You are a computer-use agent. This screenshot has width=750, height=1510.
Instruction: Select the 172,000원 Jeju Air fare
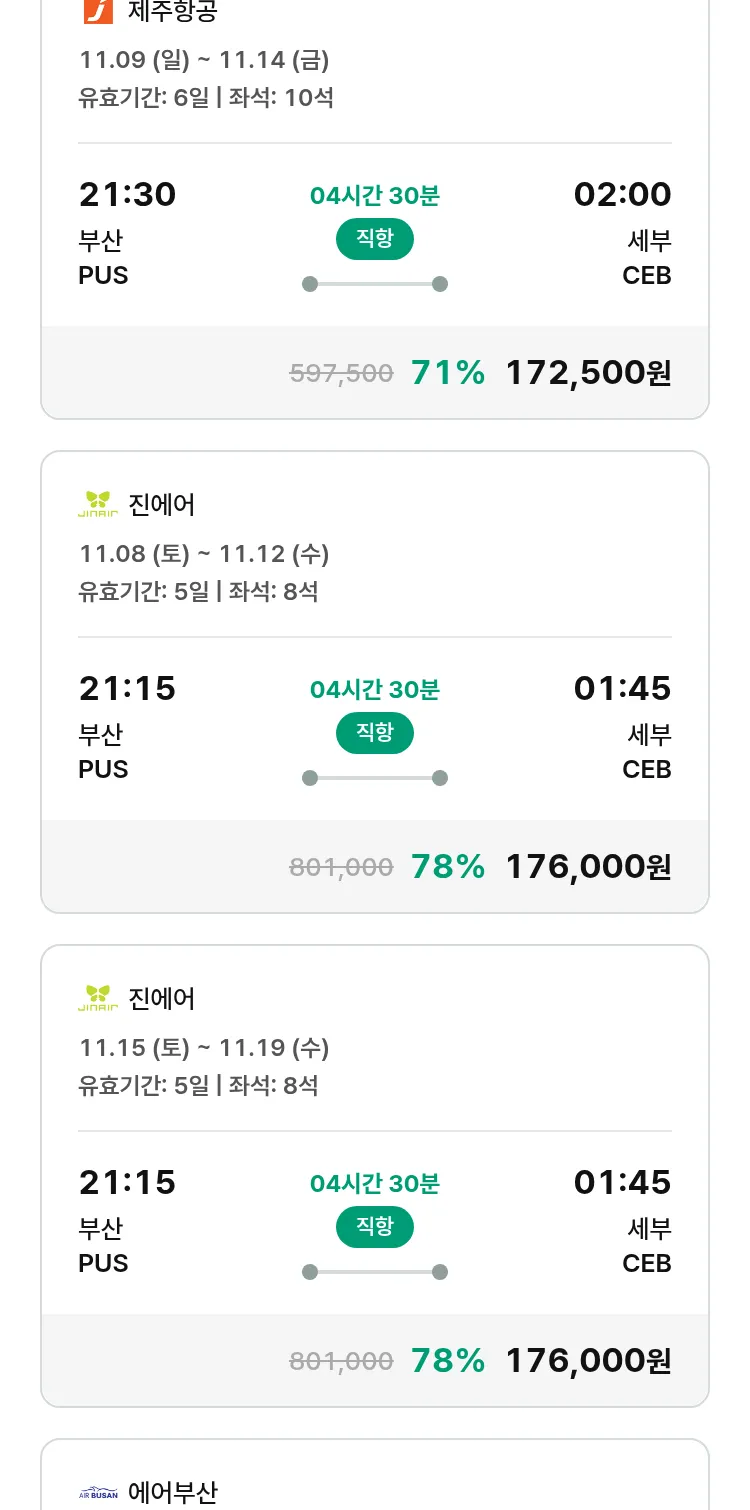(x=588, y=373)
